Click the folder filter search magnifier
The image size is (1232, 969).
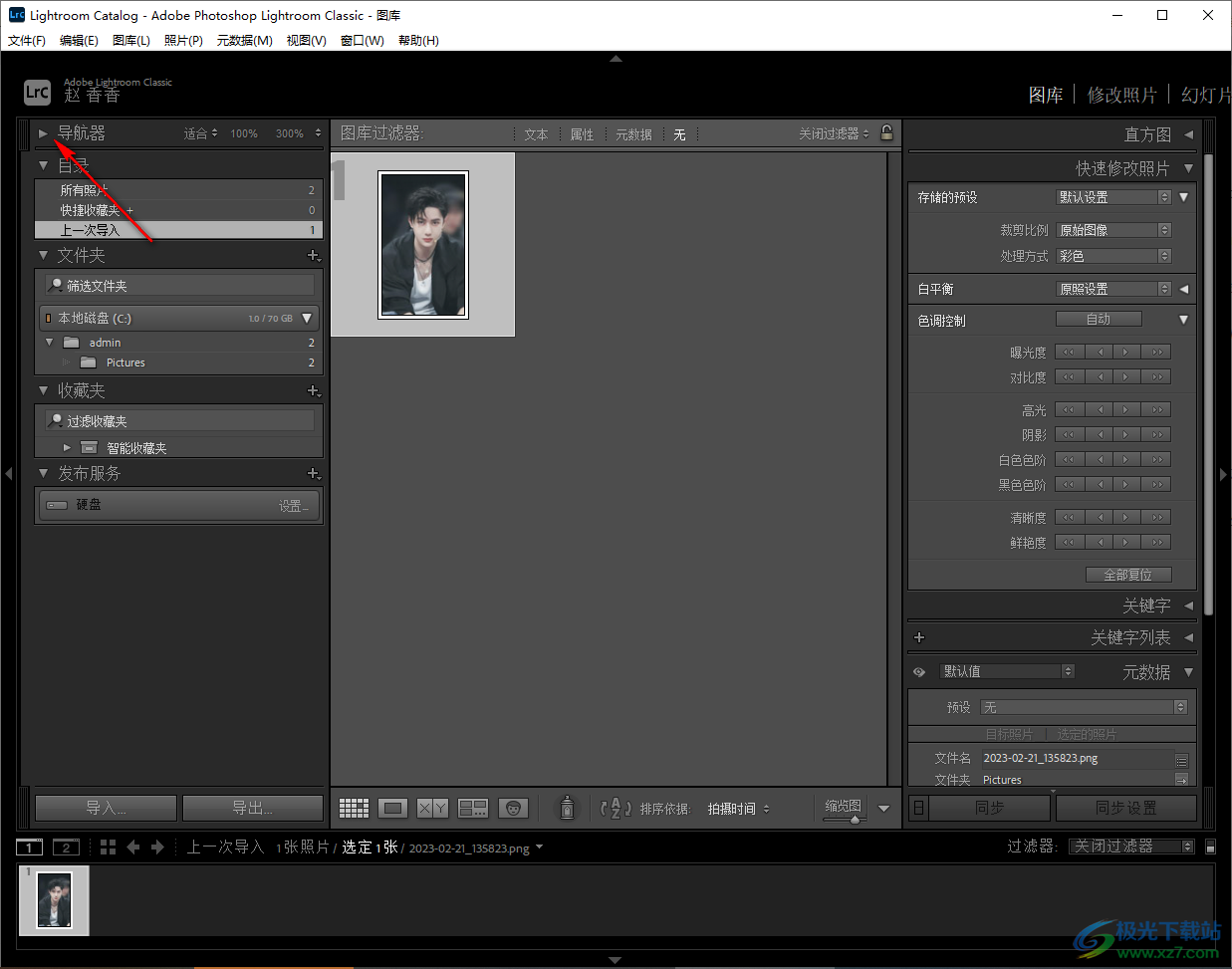(x=56, y=286)
